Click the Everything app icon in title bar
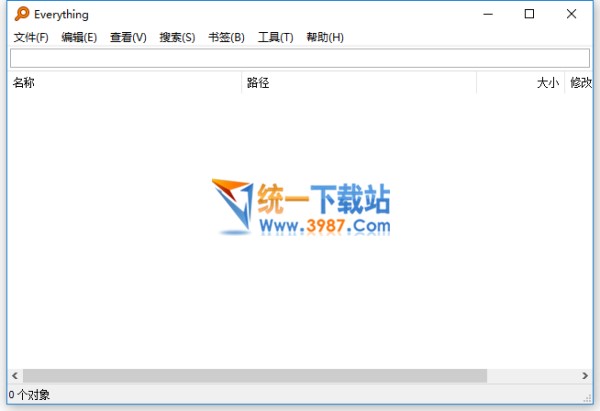Viewport: 600px width, 411px height. click(21, 14)
